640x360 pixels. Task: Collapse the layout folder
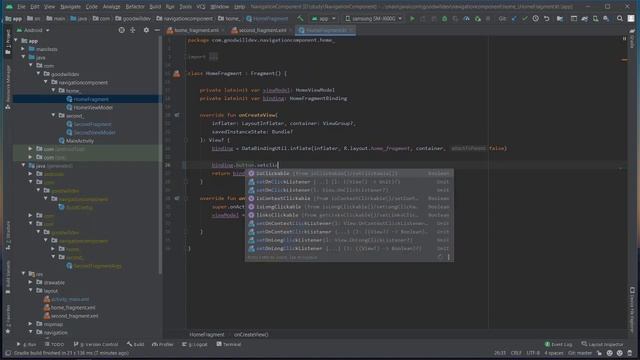click(31, 291)
